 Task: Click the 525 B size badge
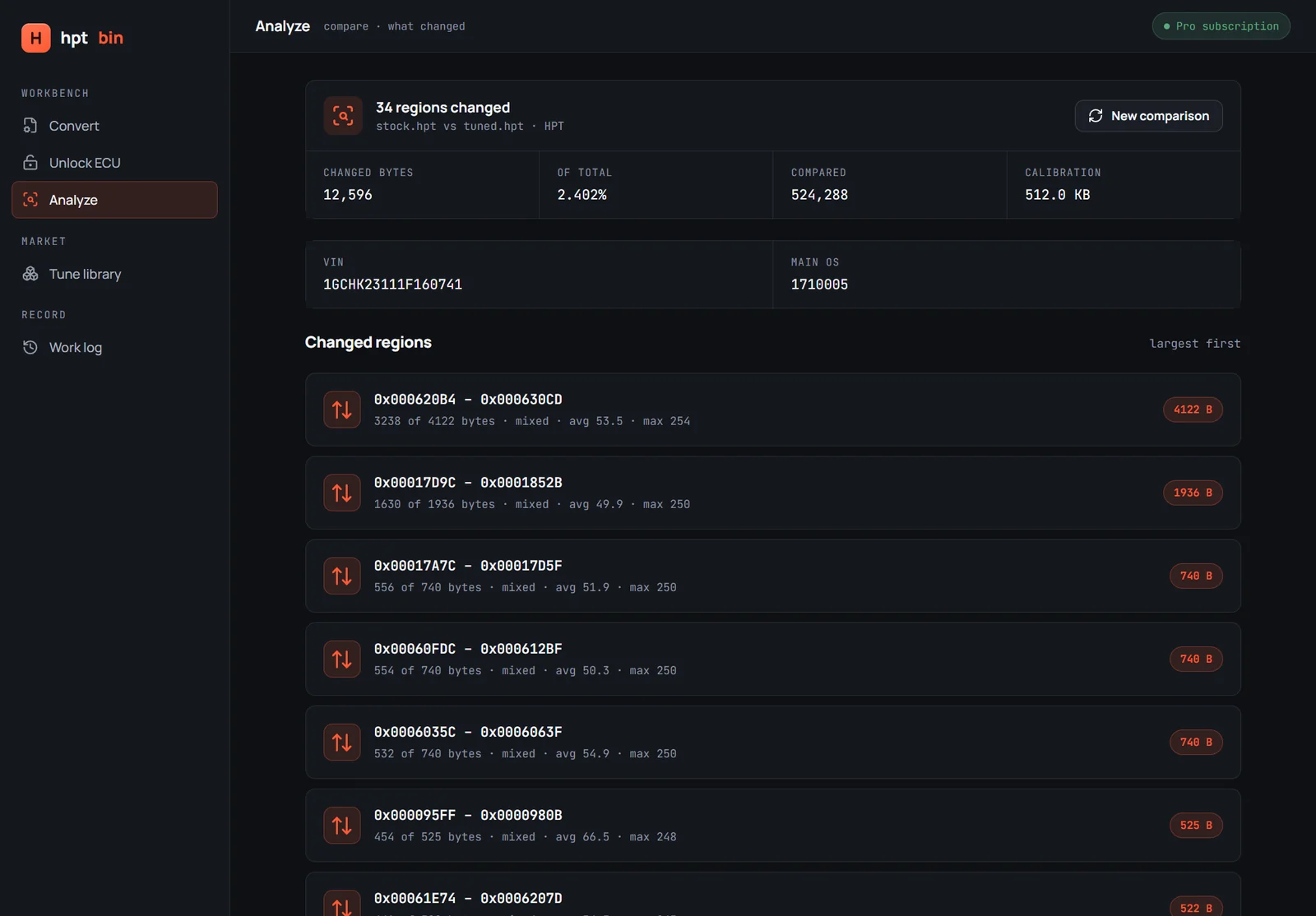(1196, 826)
